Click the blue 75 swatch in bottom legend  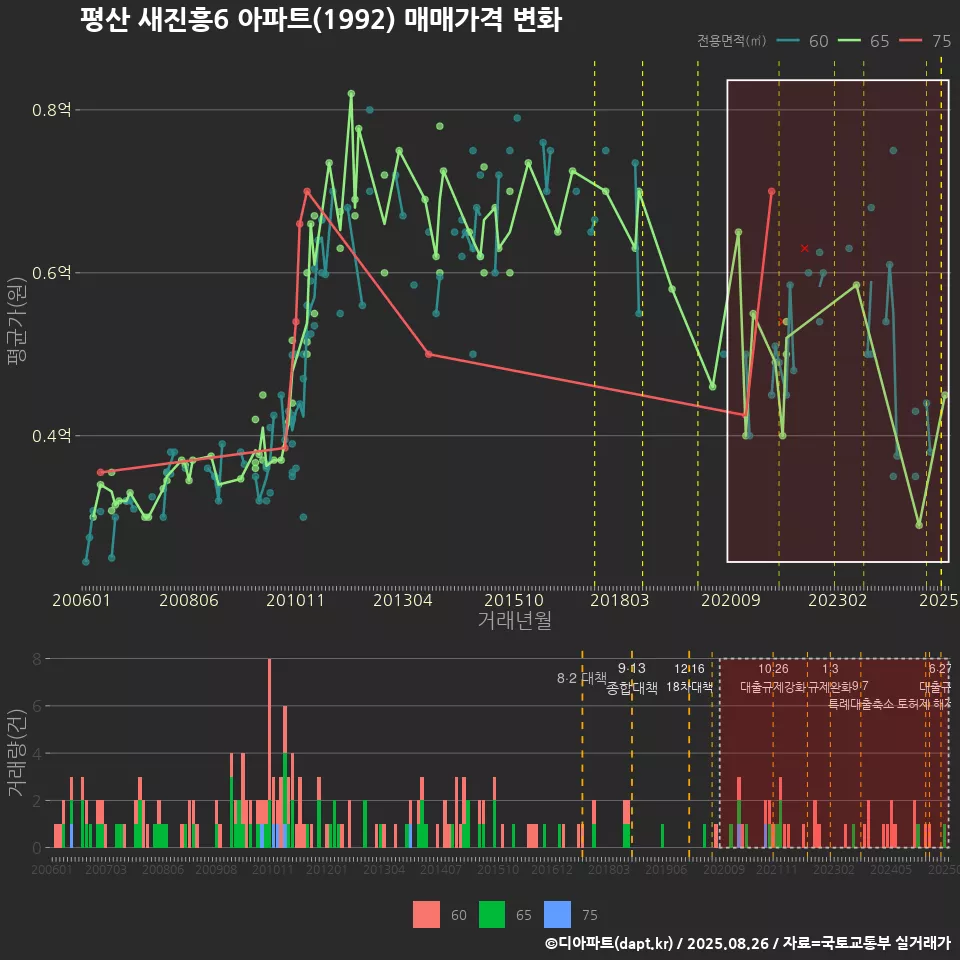click(x=557, y=915)
